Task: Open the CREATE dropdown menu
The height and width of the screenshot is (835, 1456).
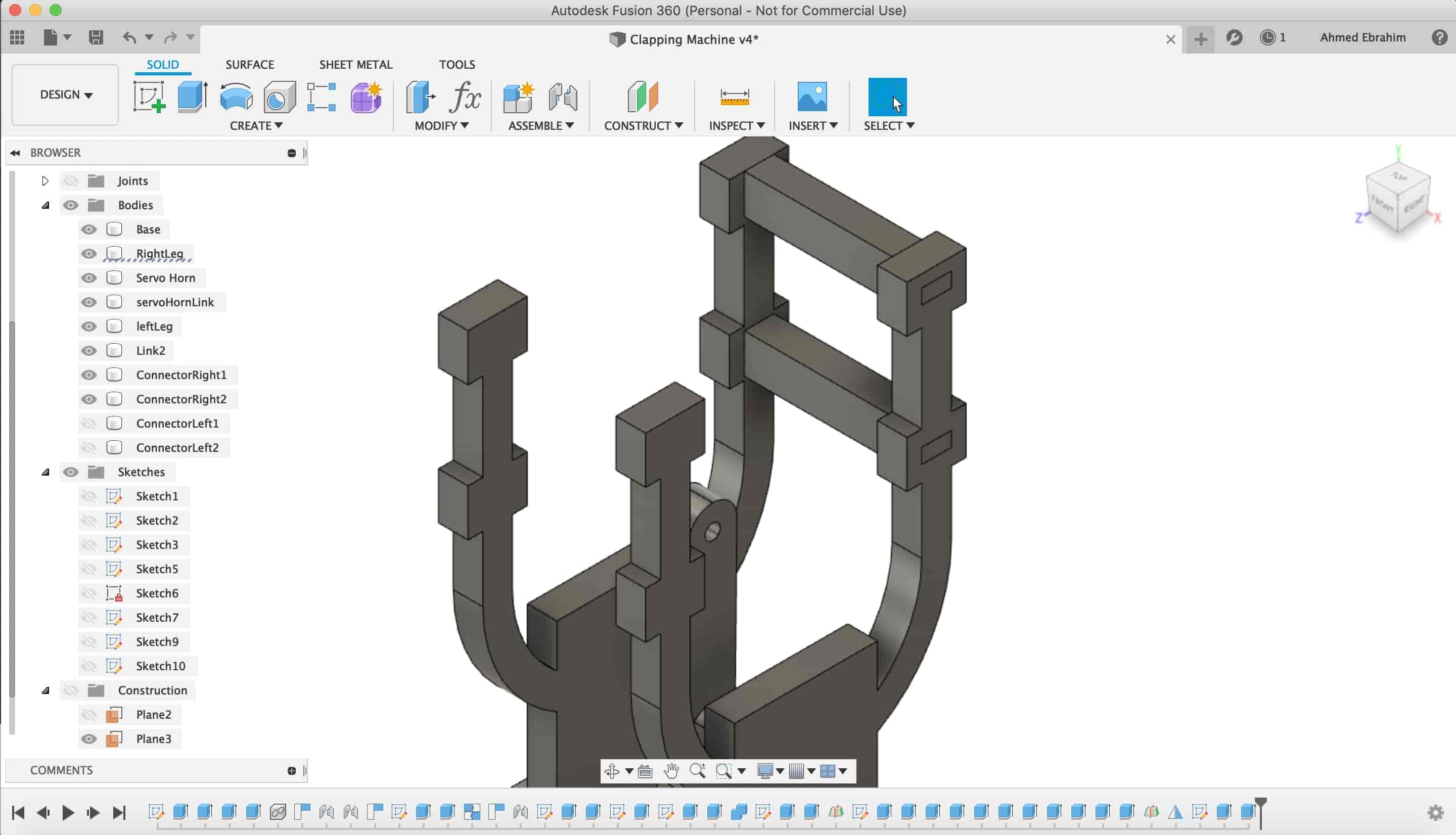Action: pyautogui.click(x=256, y=125)
